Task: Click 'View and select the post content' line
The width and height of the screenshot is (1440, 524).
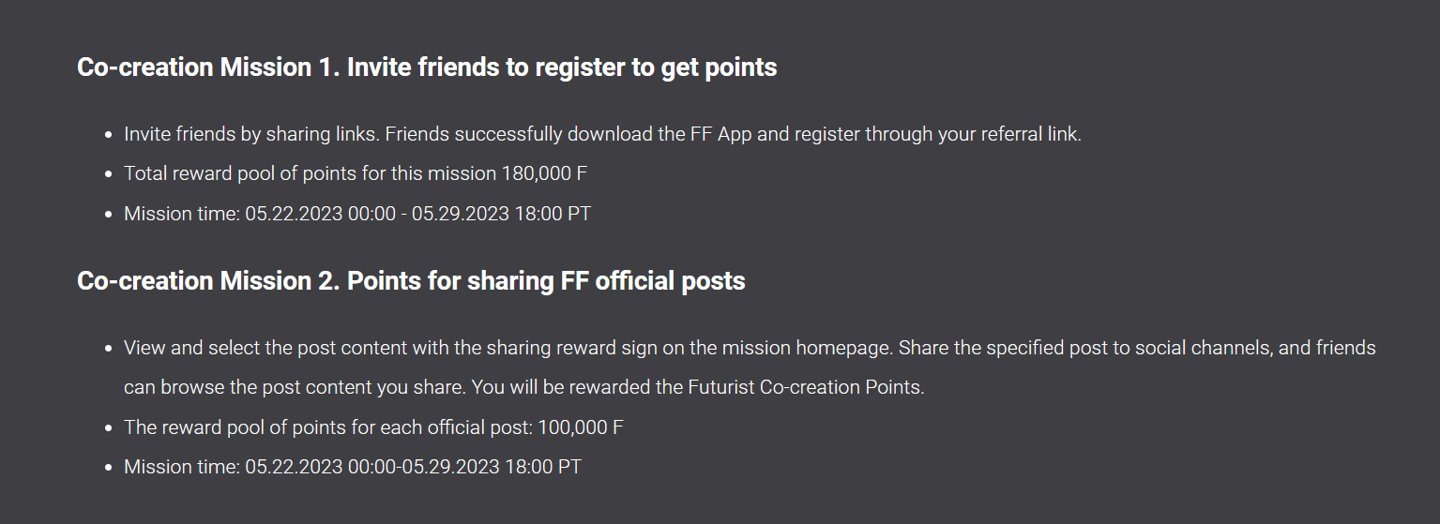Action: click(750, 348)
